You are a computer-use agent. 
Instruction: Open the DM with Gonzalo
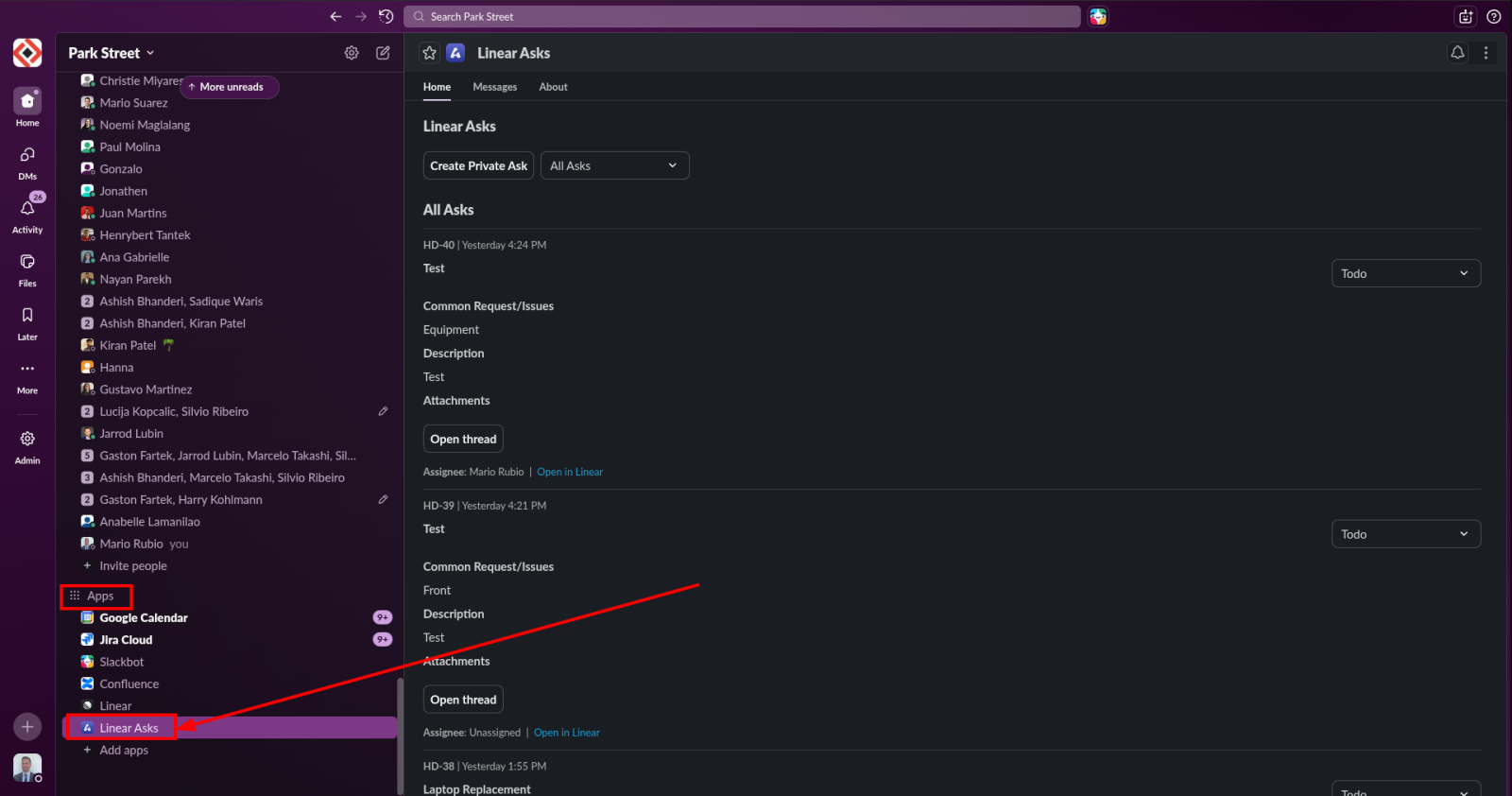229,168
